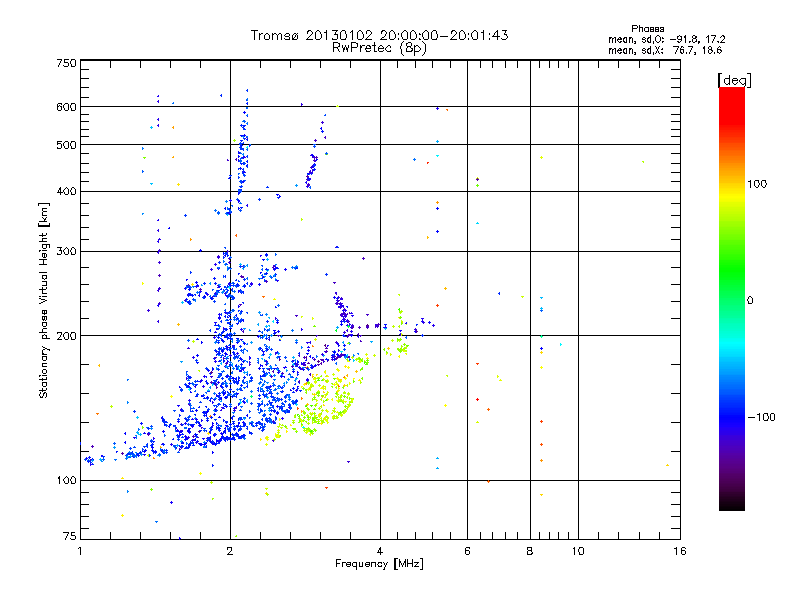Click the '4' x-axis tick label

click(380, 551)
